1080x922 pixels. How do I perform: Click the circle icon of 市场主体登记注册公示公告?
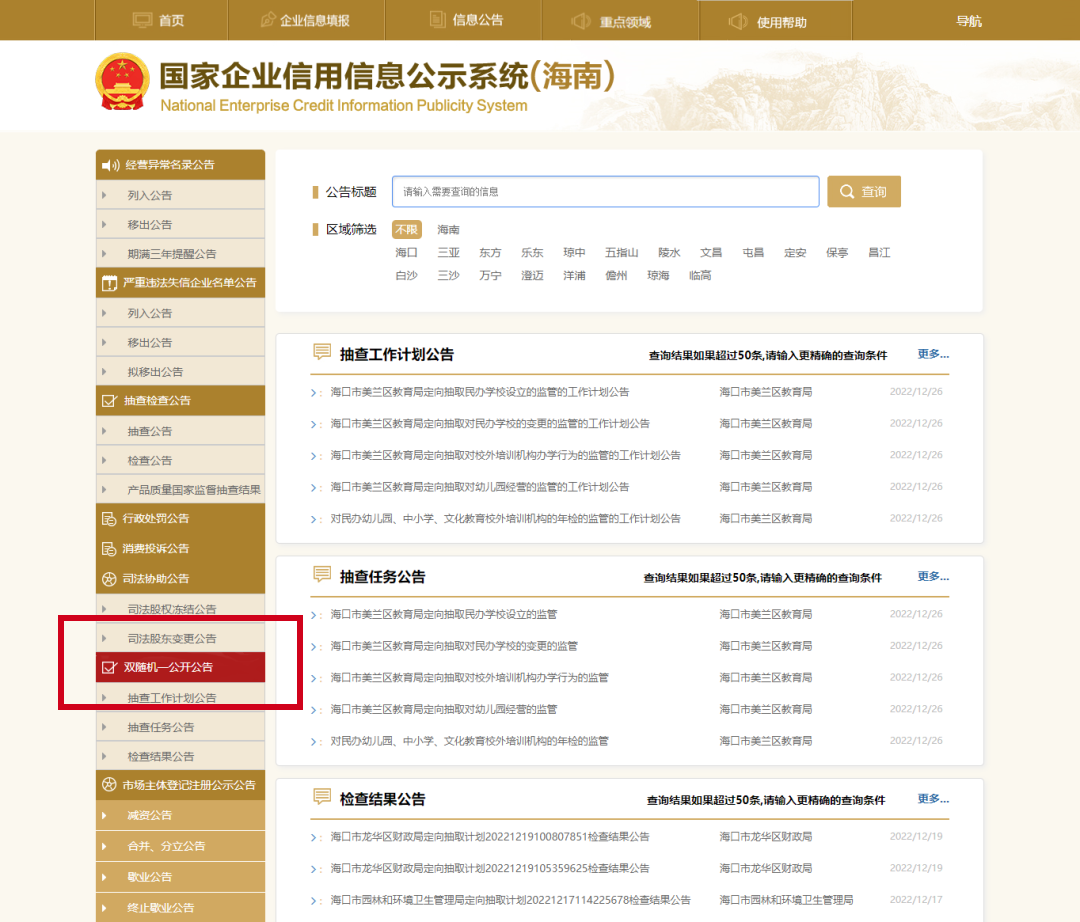point(109,784)
